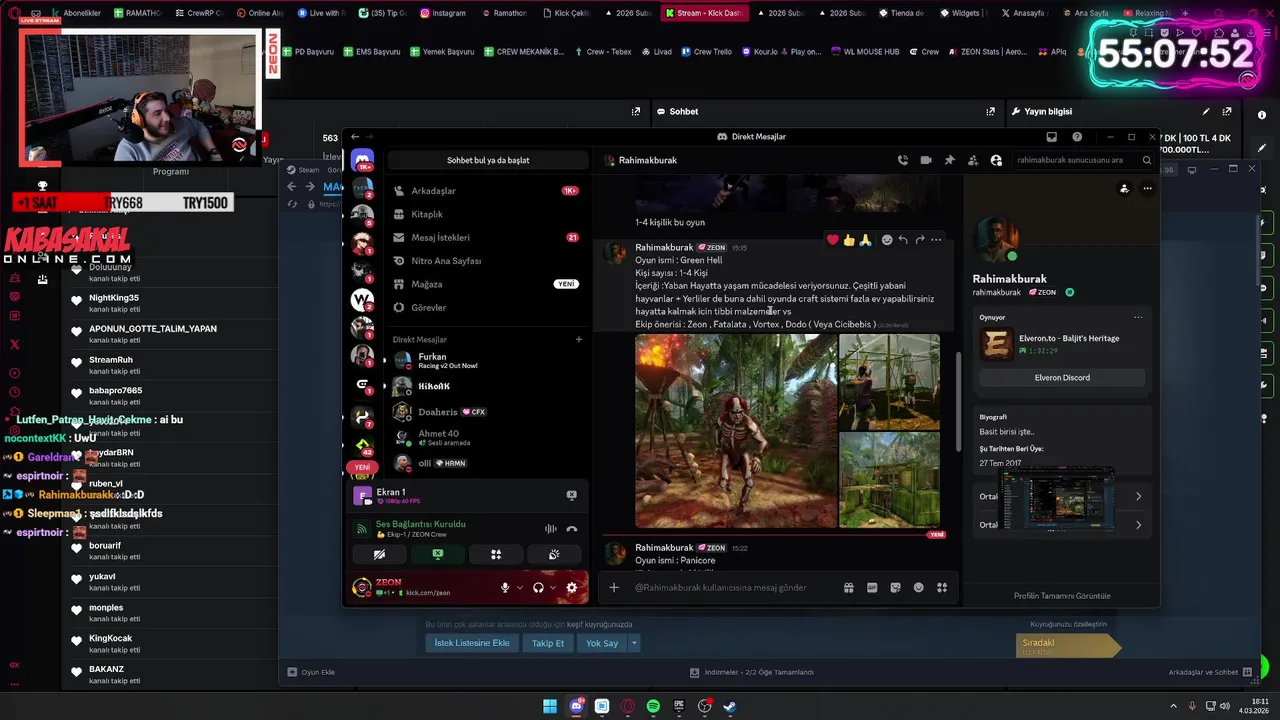The width and height of the screenshot is (1280, 720).
Task: Click Discord home direct messages icon
Action: click(362, 160)
